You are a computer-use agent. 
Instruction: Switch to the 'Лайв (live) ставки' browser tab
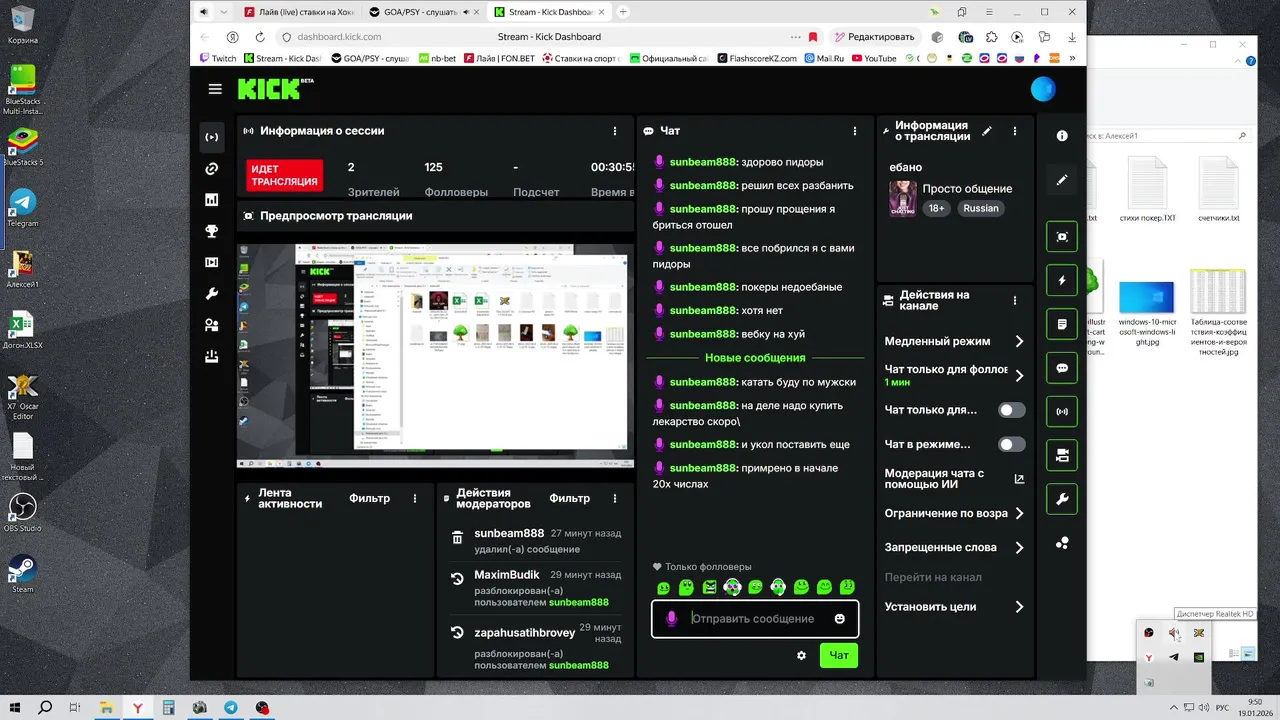[x=298, y=12]
